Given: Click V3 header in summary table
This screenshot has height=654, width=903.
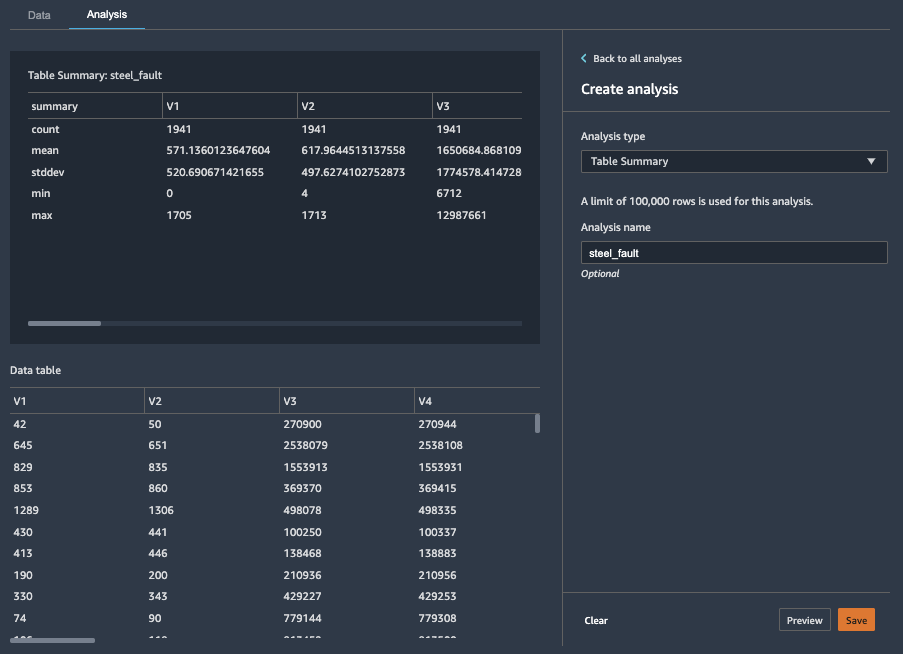Looking at the screenshot, I should [x=443, y=106].
